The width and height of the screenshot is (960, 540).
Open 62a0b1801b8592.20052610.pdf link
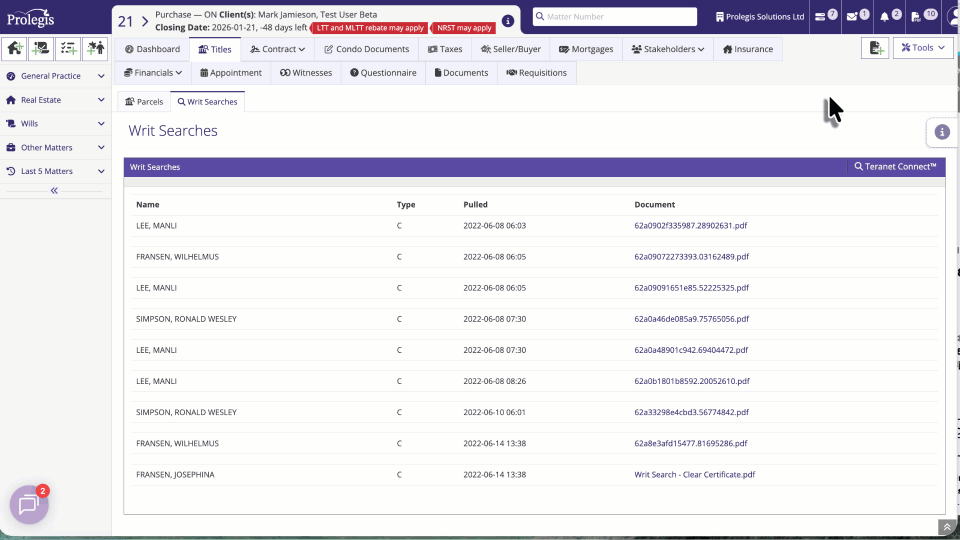692,381
